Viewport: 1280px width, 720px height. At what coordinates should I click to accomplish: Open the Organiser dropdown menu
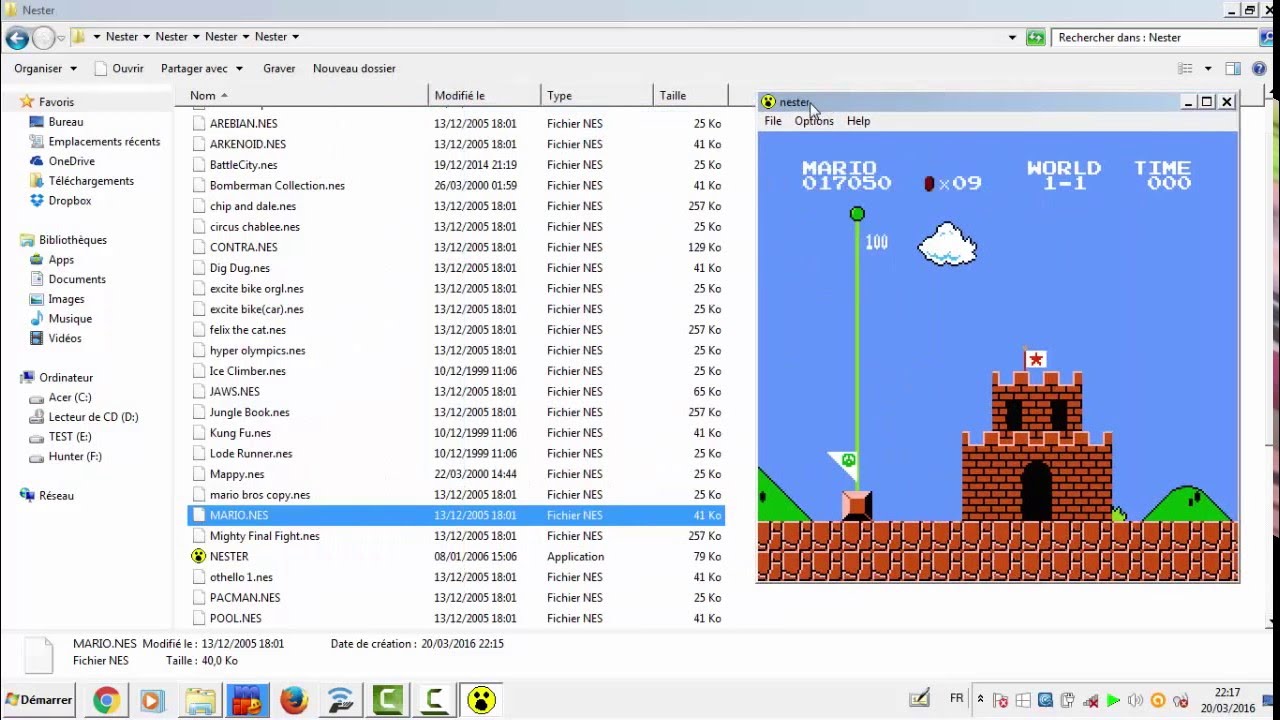[x=45, y=68]
